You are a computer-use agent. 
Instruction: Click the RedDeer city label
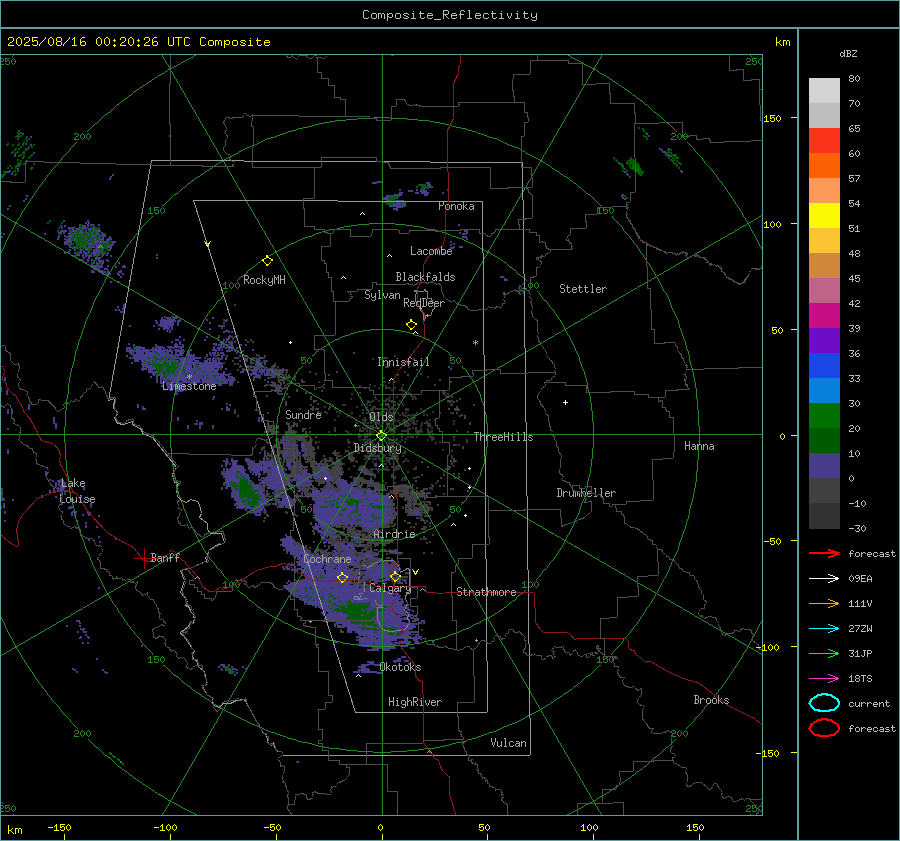(424, 303)
